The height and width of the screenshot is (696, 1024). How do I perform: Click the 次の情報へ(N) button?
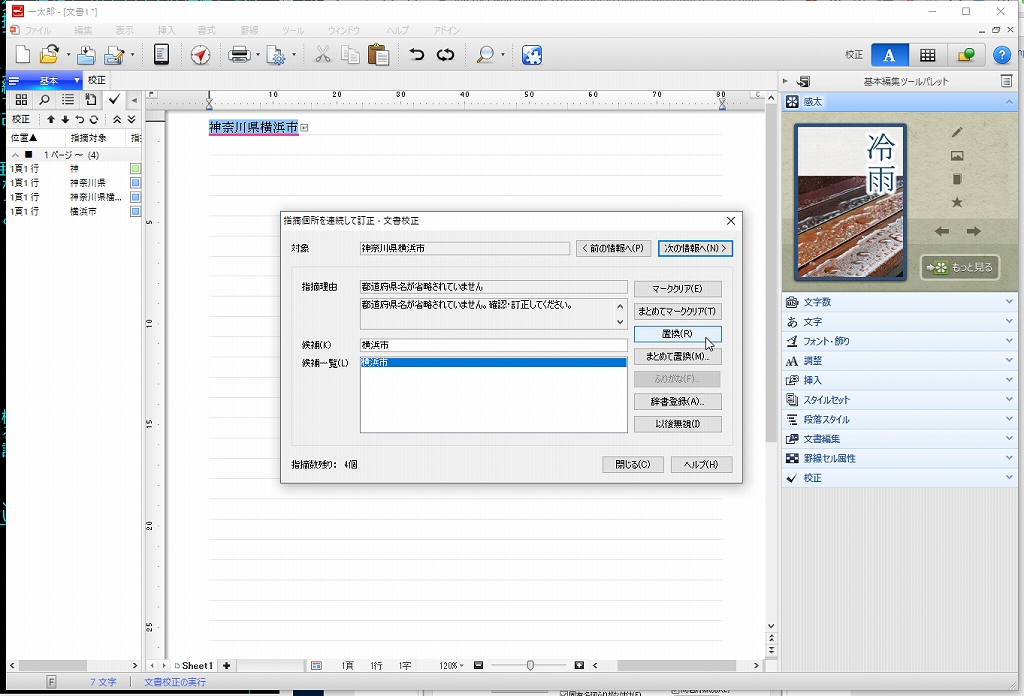(x=695, y=248)
